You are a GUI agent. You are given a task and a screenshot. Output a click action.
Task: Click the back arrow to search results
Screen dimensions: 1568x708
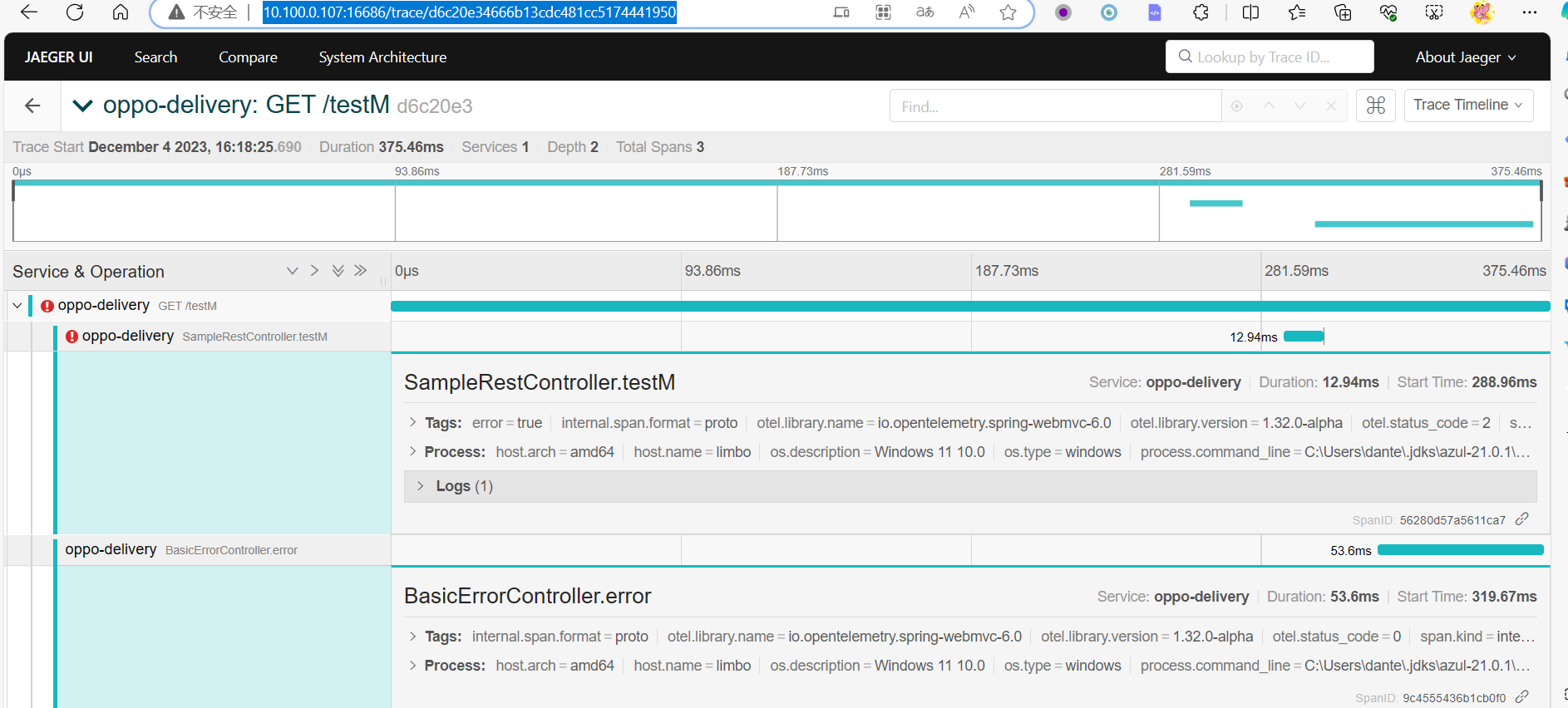click(x=32, y=106)
